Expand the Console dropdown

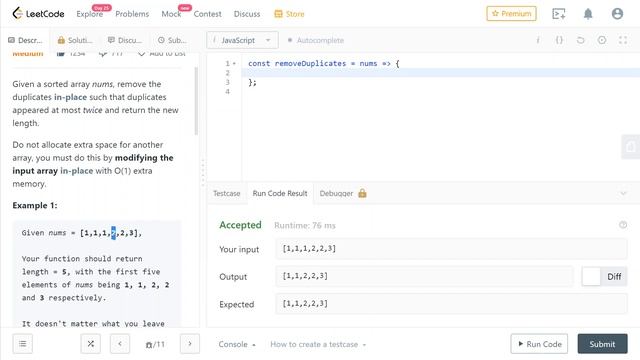(237, 344)
